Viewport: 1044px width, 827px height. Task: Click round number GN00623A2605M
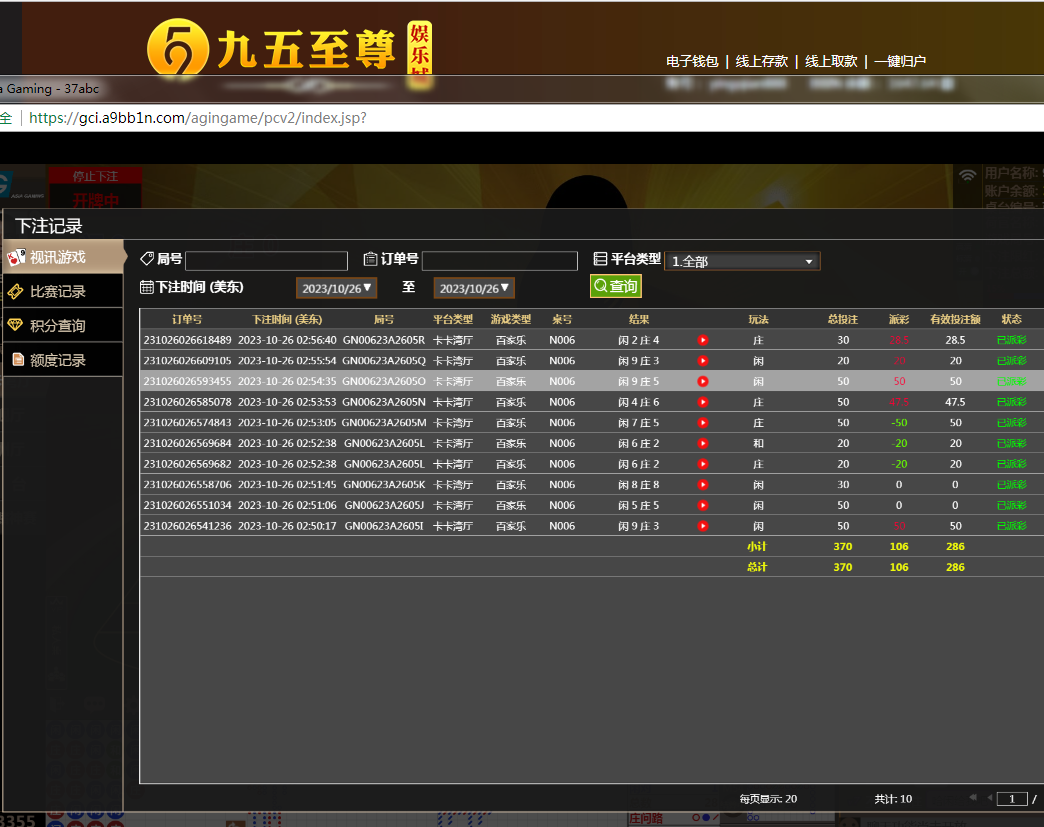[384, 423]
